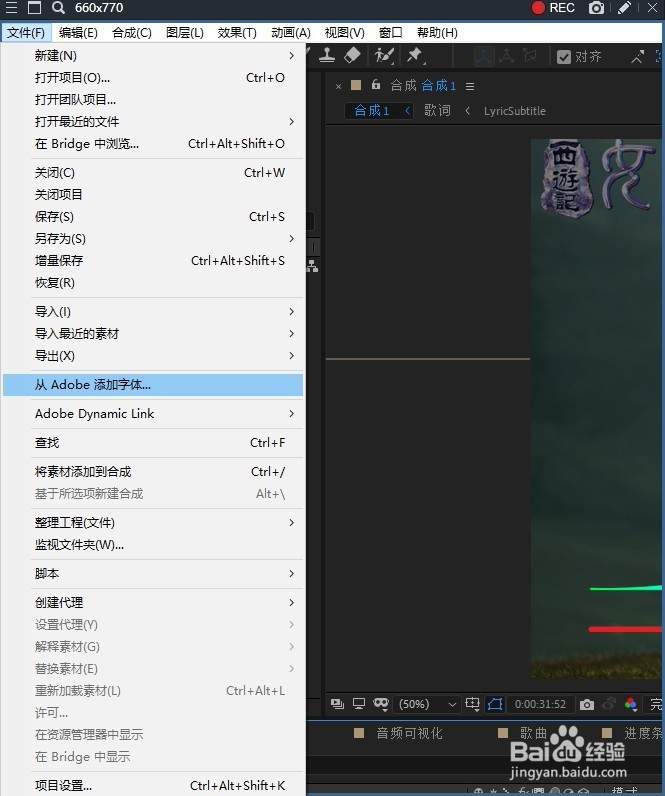
Task: Open the 合成1 panel menu (hamburger icon)
Action: pyautogui.click(x=470, y=86)
